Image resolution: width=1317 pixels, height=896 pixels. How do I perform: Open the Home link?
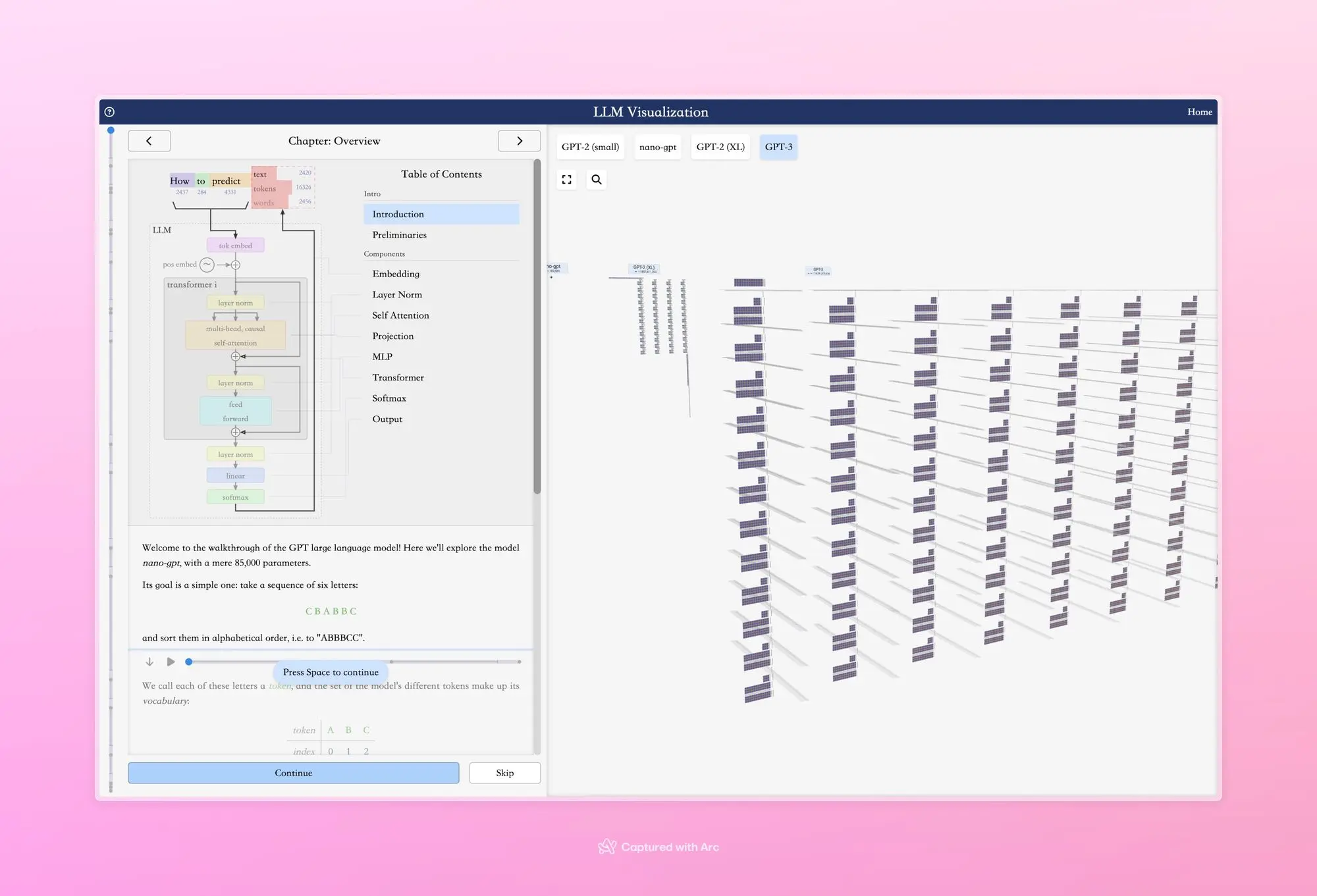[x=1199, y=112]
